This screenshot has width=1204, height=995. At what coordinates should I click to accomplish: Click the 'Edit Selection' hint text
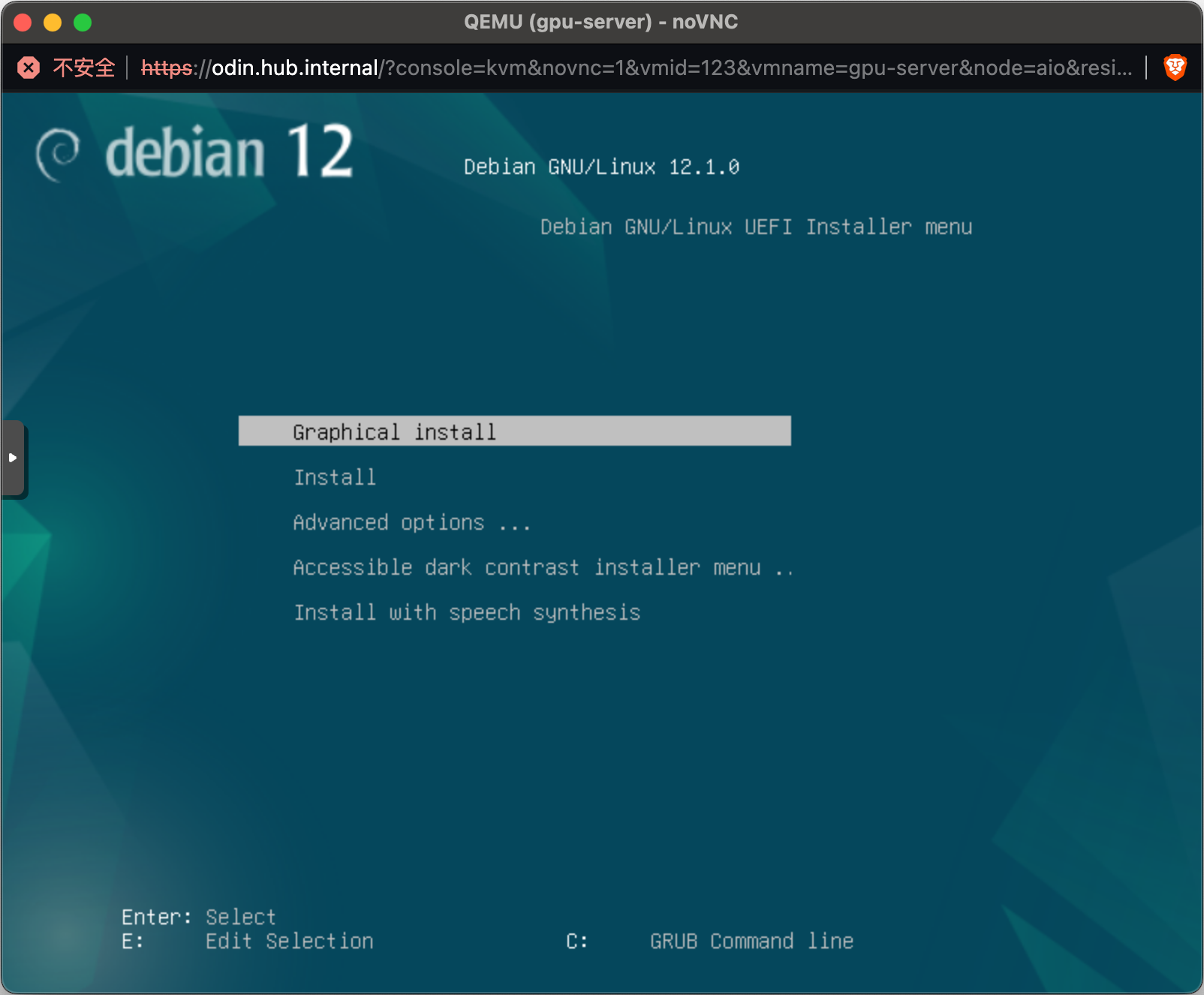[289, 941]
